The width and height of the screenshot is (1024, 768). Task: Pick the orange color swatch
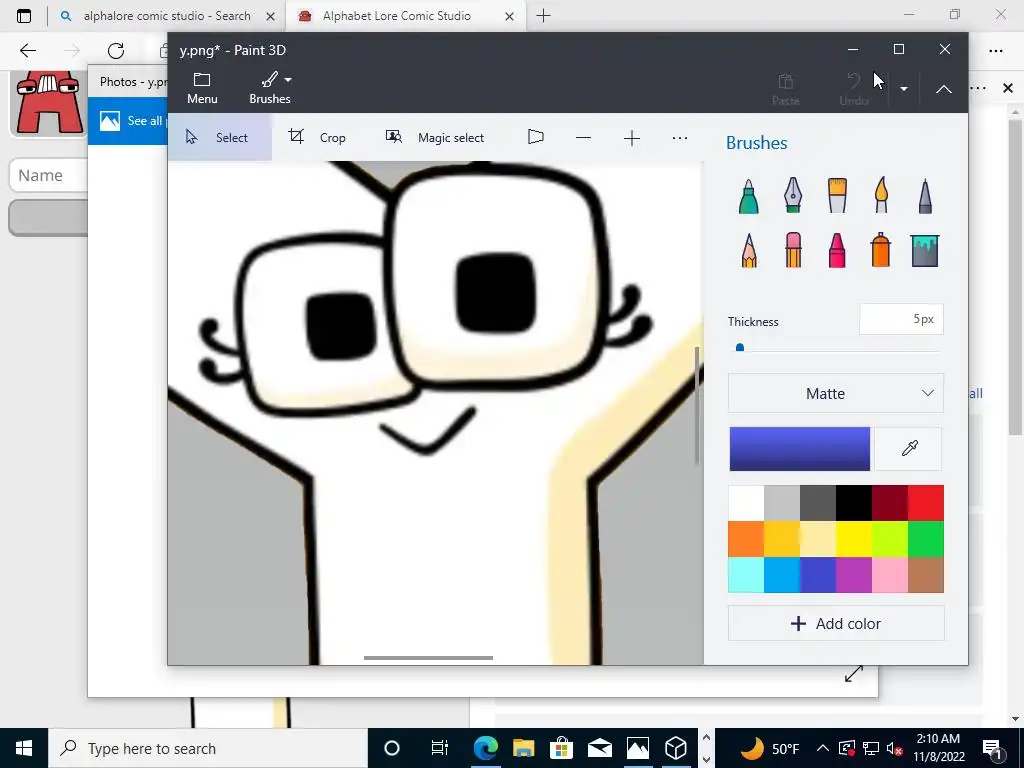coord(746,539)
